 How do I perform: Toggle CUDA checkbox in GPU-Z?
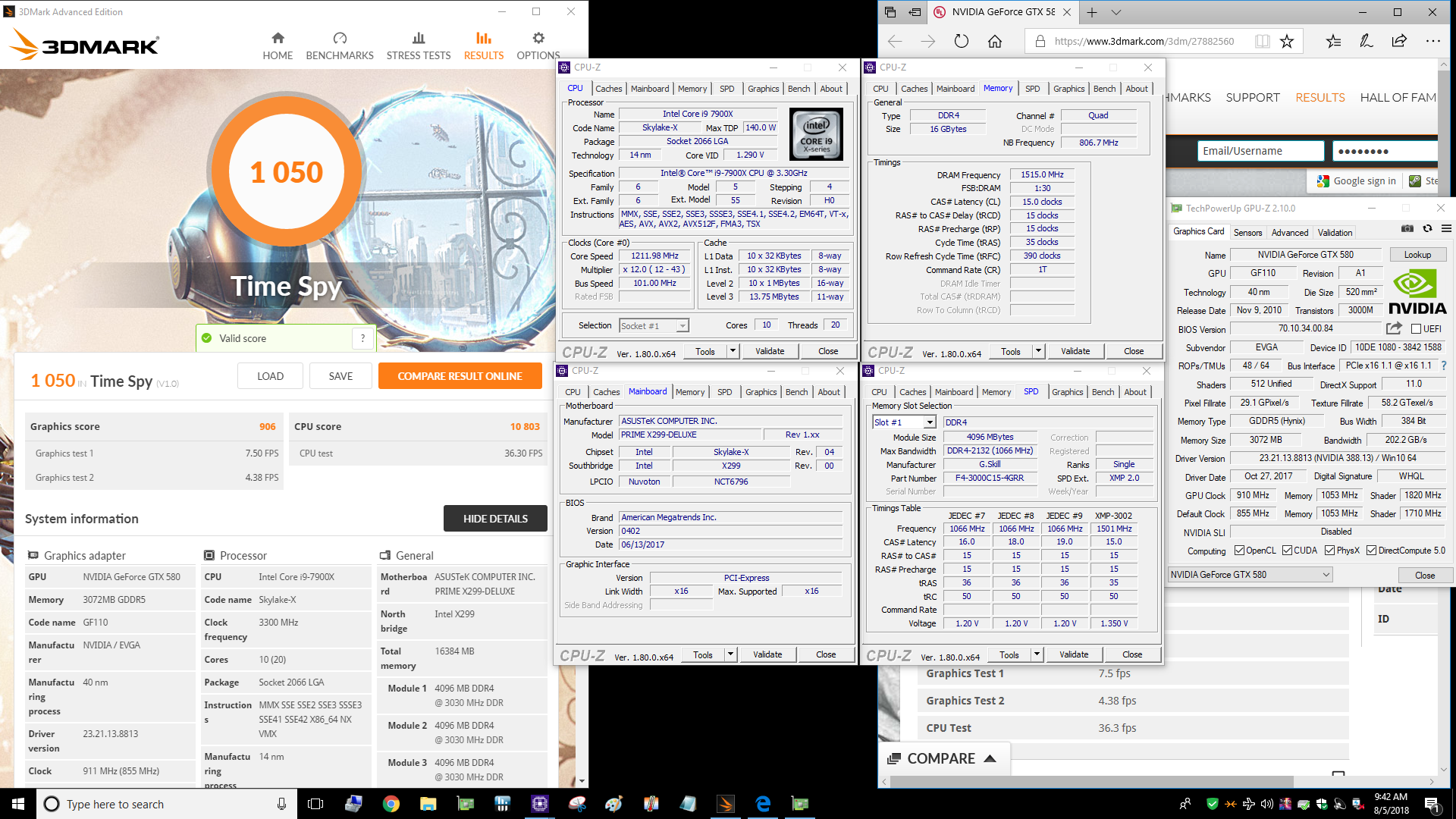tap(1287, 551)
